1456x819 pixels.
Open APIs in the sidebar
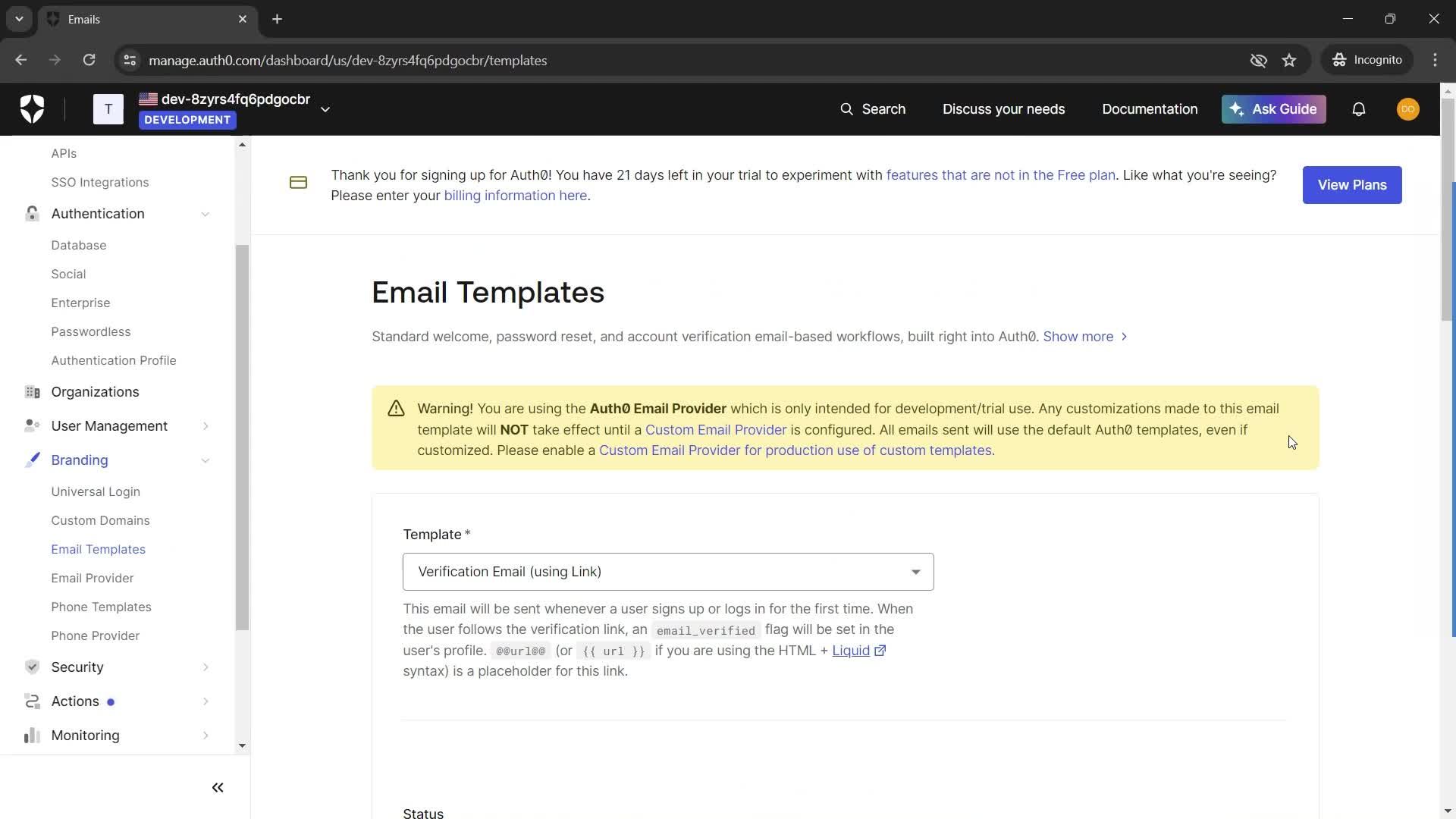(64, 153)
